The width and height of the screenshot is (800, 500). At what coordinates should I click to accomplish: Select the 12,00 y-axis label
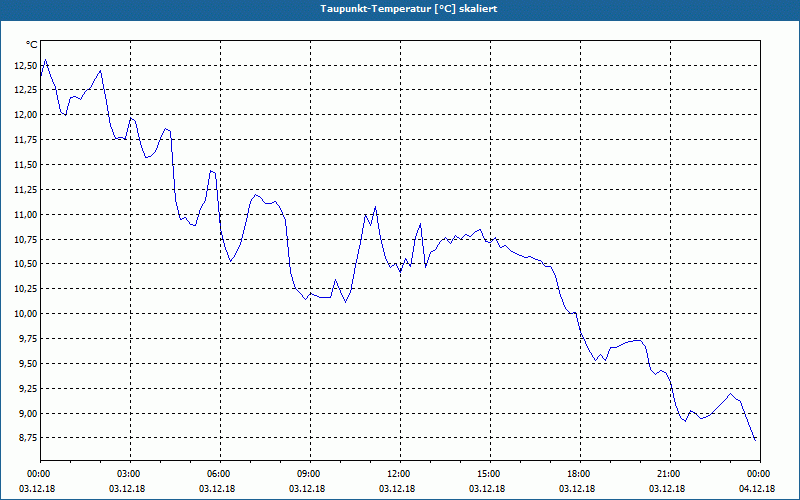[26, 115]
